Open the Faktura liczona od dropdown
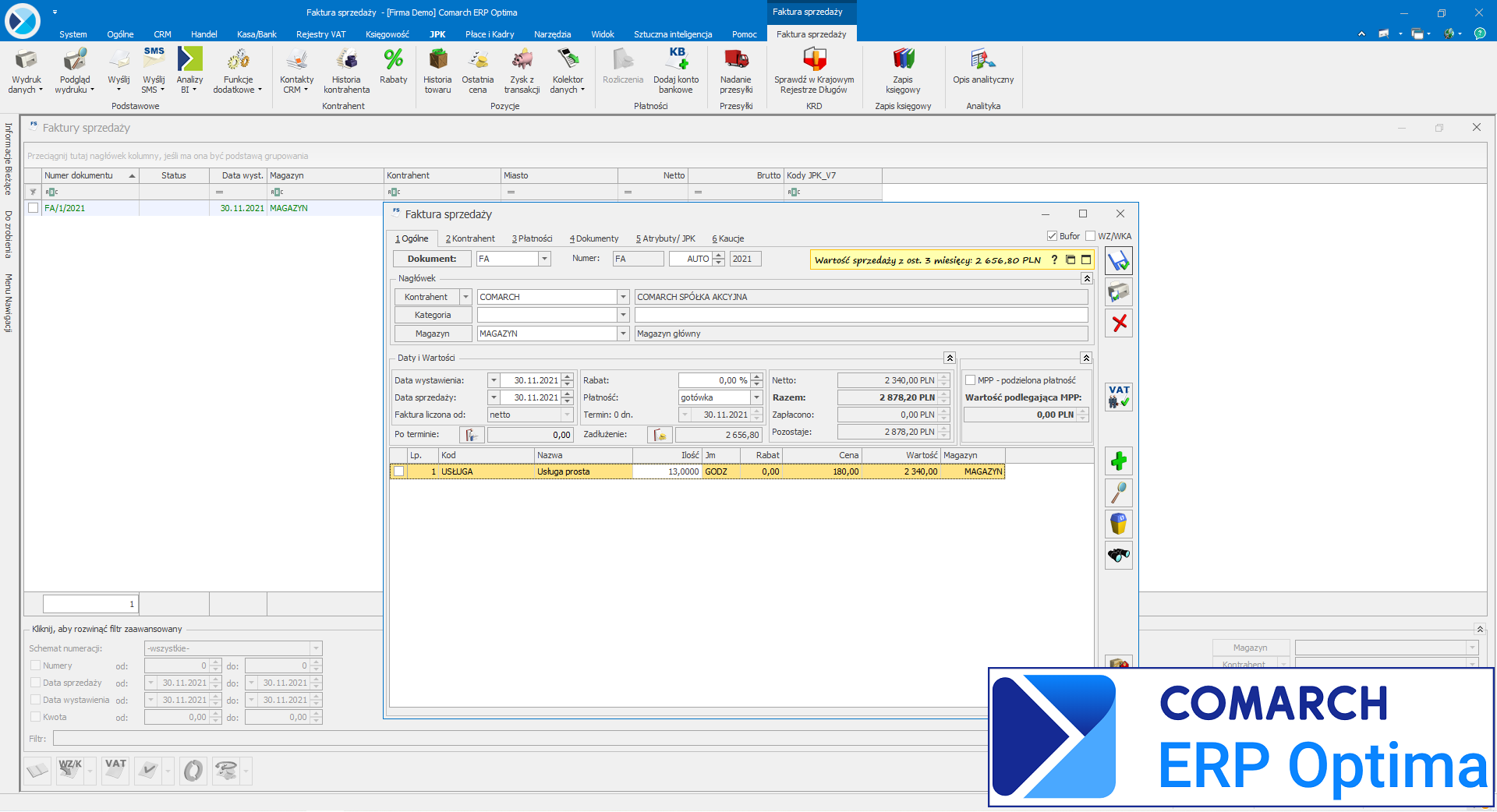Image resolution: width=1497 pixels, height=812 pixels. 567,415
